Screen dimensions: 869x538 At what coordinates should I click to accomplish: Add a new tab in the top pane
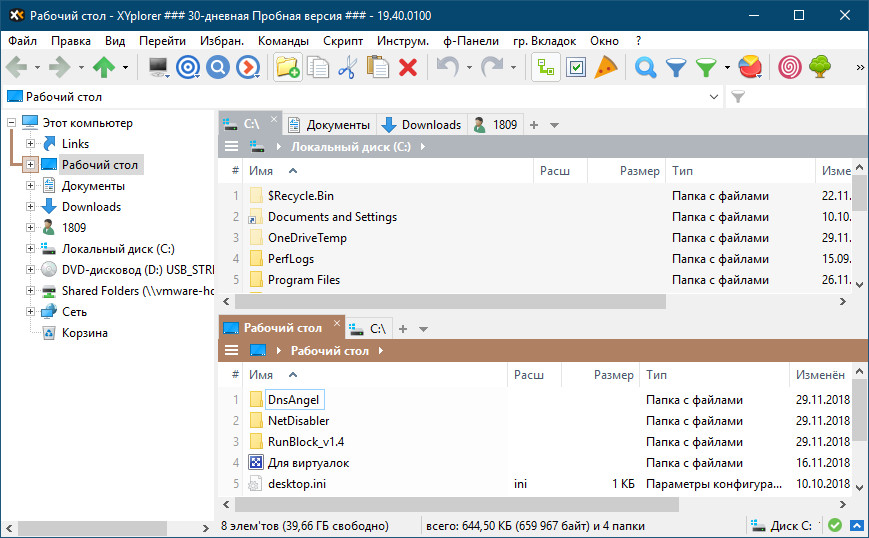point(534,125)
